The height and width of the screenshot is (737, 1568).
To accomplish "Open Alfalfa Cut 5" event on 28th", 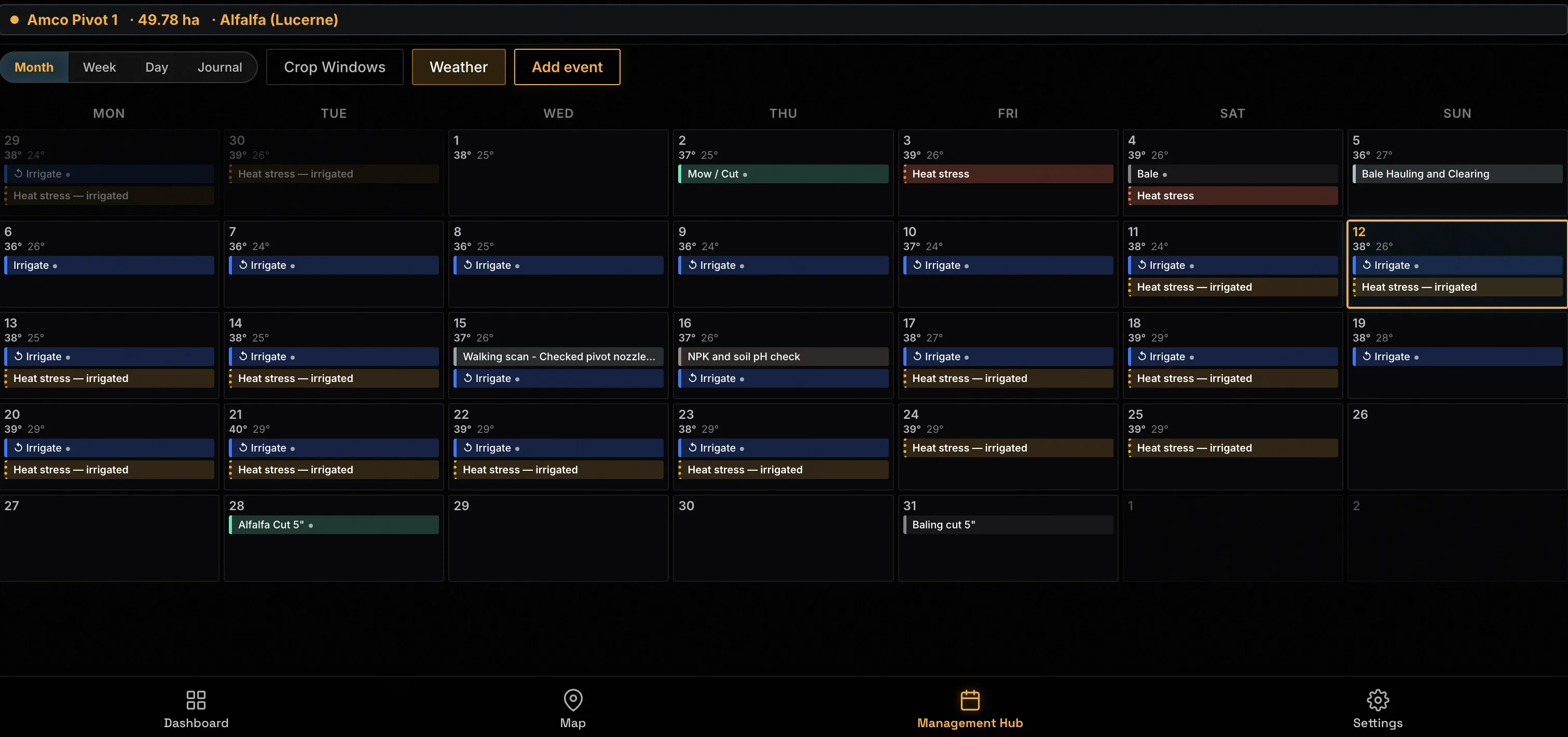I will pyautogui.click(x=334, y=524).
